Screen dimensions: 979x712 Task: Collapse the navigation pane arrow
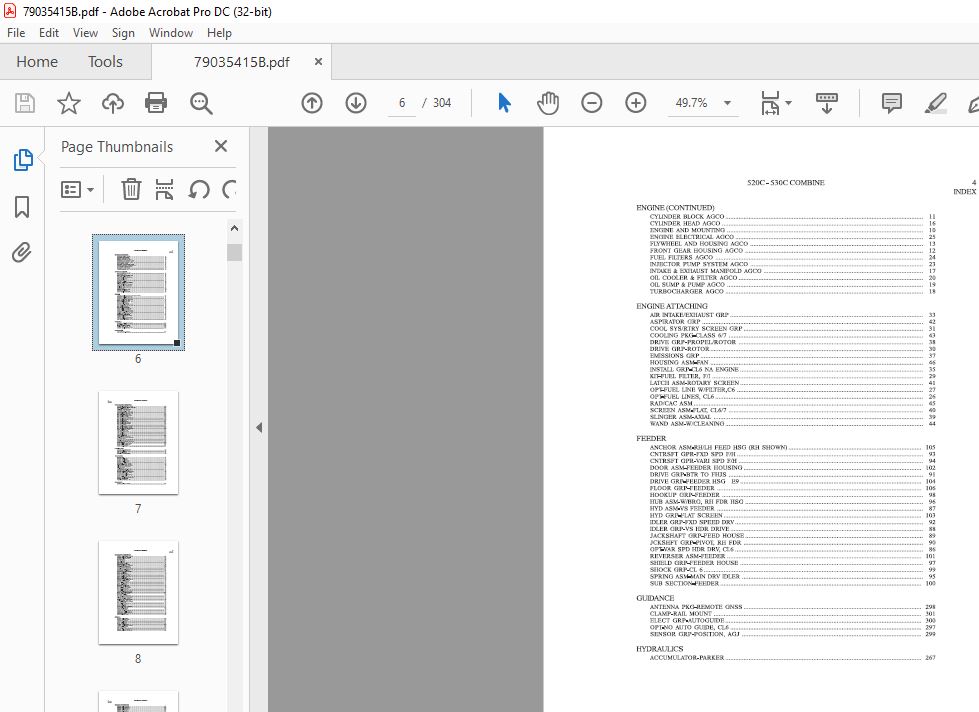point(258,428)
